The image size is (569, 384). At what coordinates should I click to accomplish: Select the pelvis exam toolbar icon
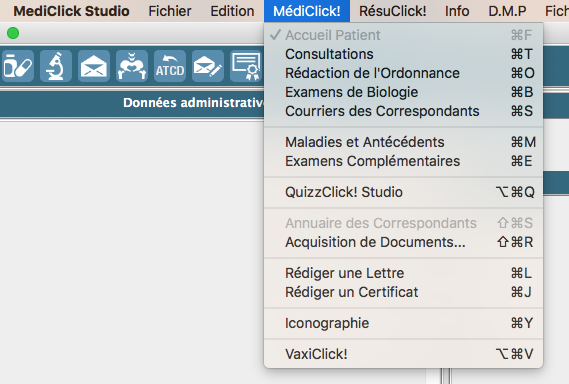(x=132, y=66)
